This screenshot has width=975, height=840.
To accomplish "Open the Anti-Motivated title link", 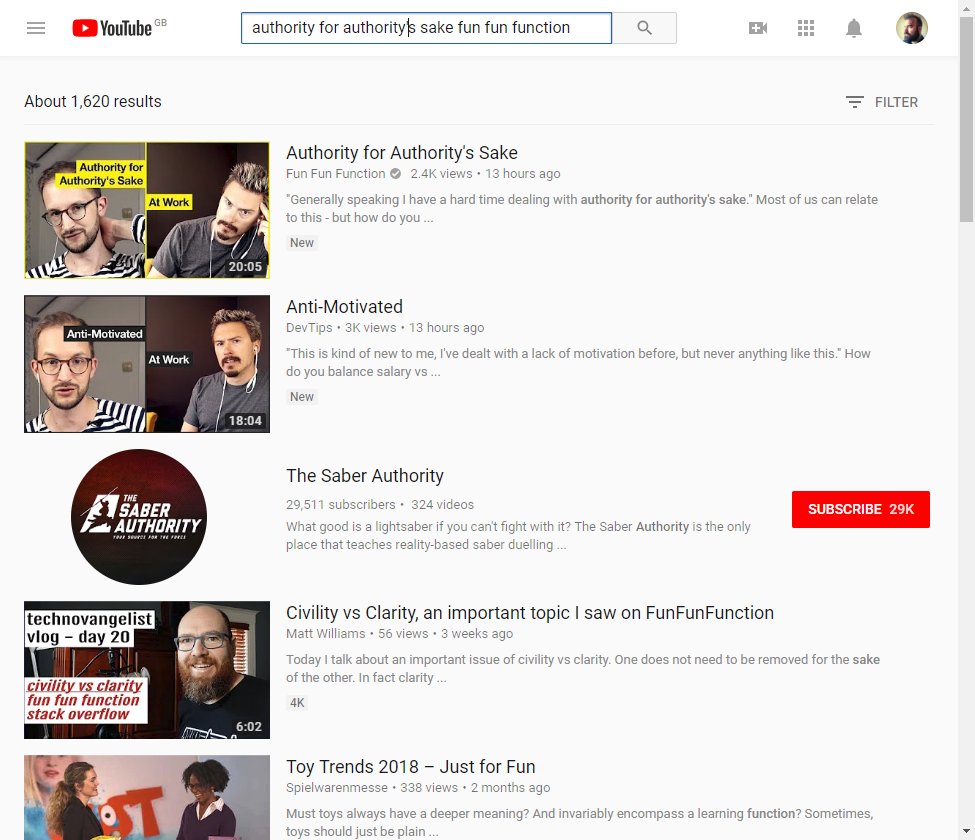I will click(344, 307).
